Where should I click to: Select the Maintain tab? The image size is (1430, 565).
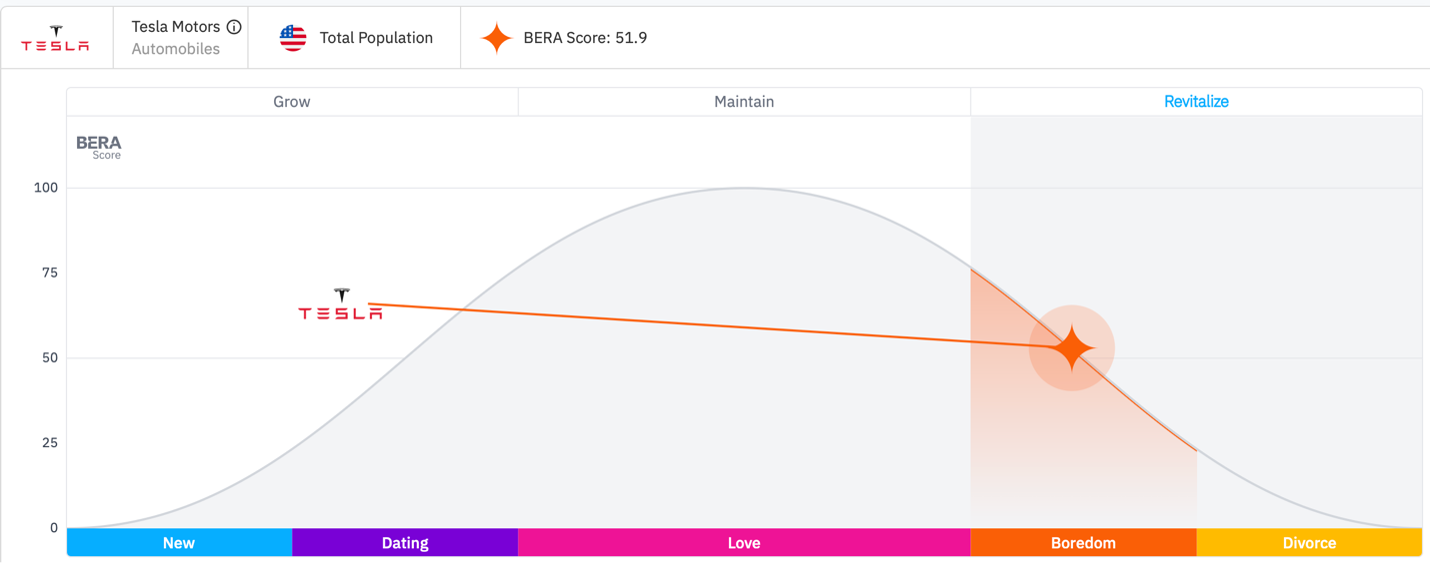744,101
